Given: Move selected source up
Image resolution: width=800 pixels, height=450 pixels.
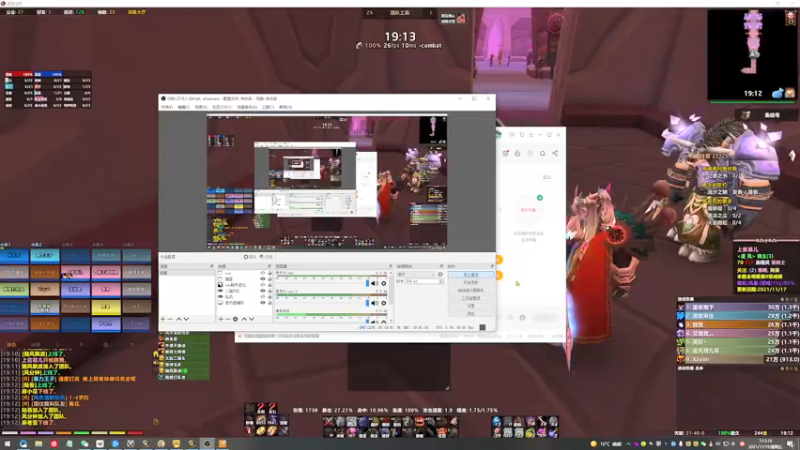Looking at the screenshot, I should pyautogui.click(x=244, y=319).
